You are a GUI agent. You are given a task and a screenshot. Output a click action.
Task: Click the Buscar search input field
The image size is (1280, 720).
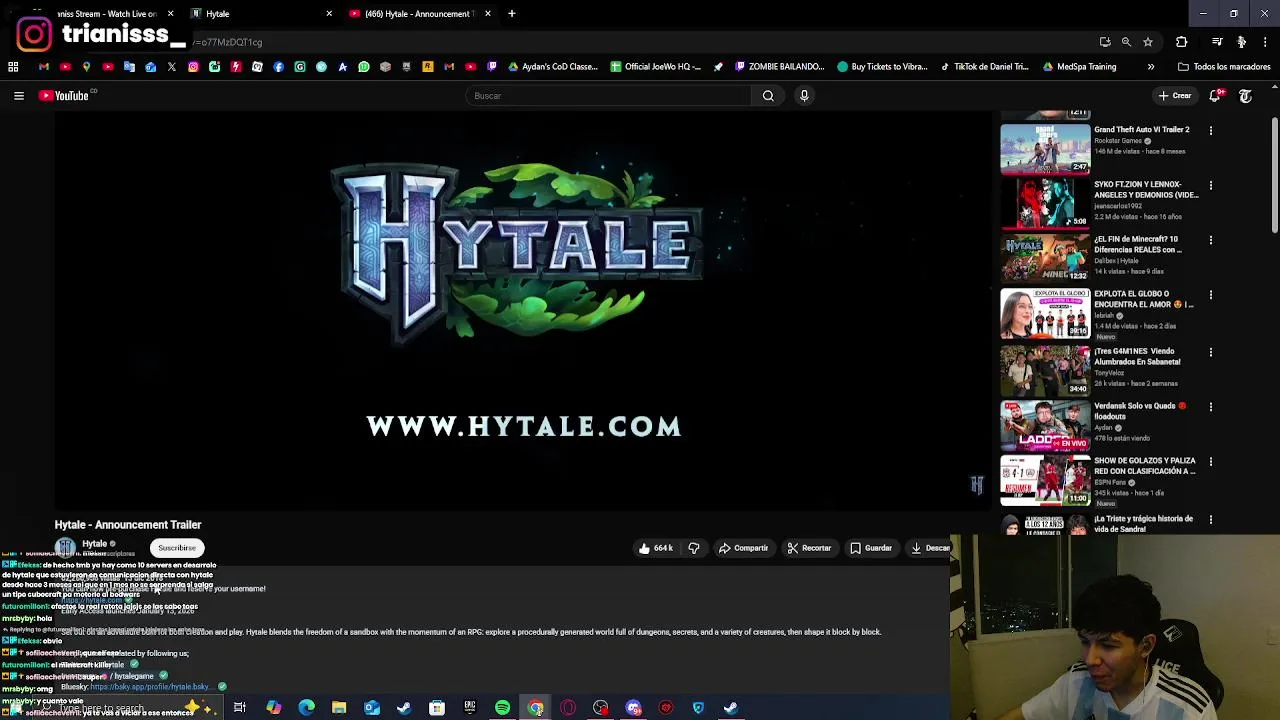(608, 96)
